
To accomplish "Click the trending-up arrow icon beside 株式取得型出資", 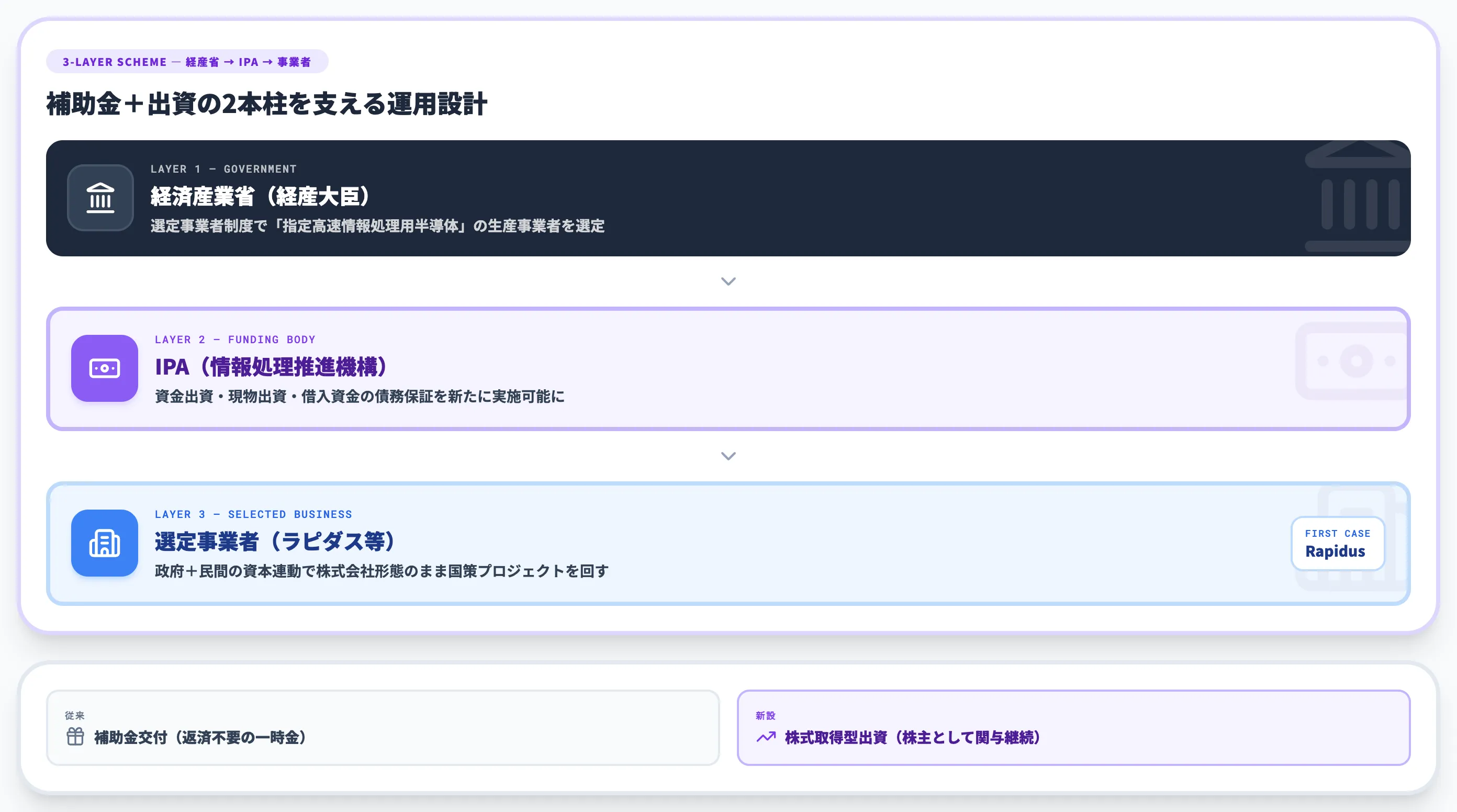I will [766, 737].
